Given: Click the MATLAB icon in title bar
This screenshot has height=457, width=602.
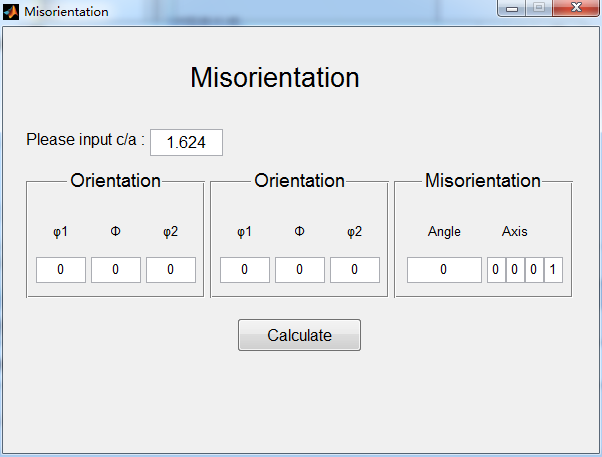Looking at the screenshot, I should click(11, 11).
